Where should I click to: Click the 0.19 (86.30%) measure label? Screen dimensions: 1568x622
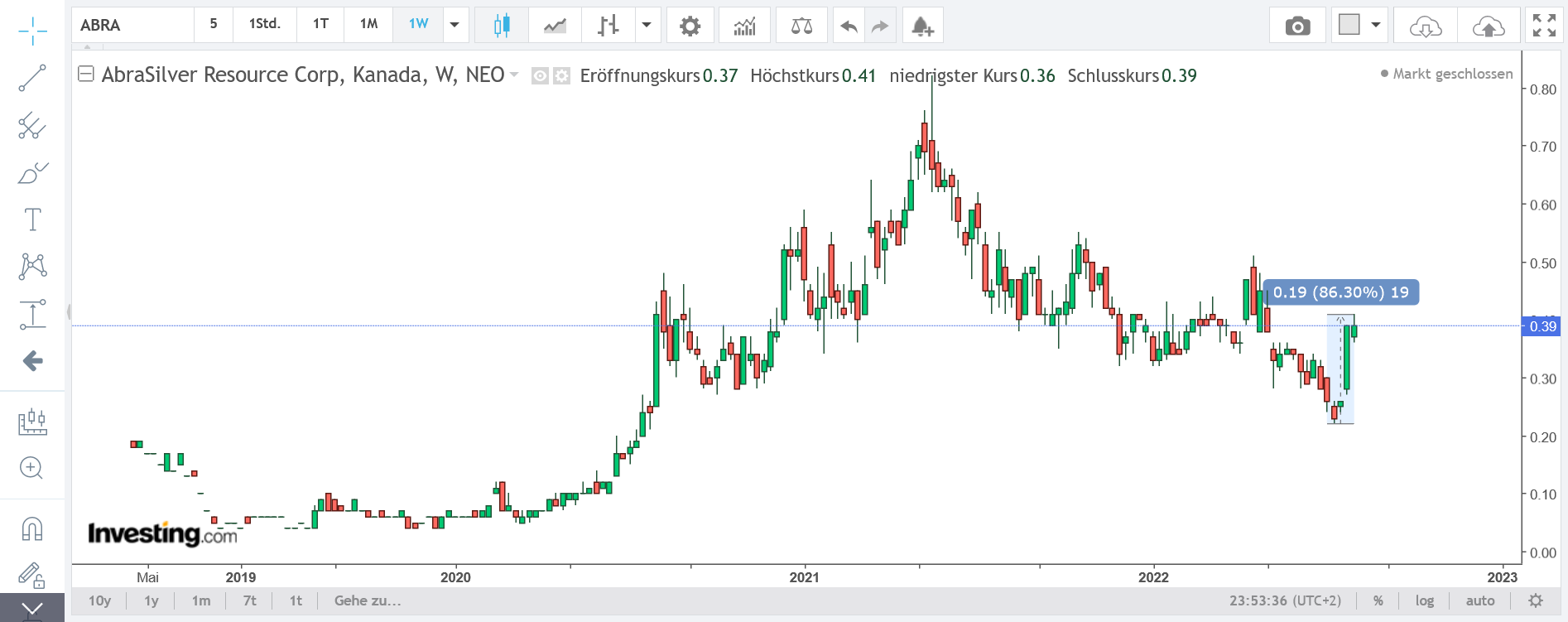point(1341,292)
